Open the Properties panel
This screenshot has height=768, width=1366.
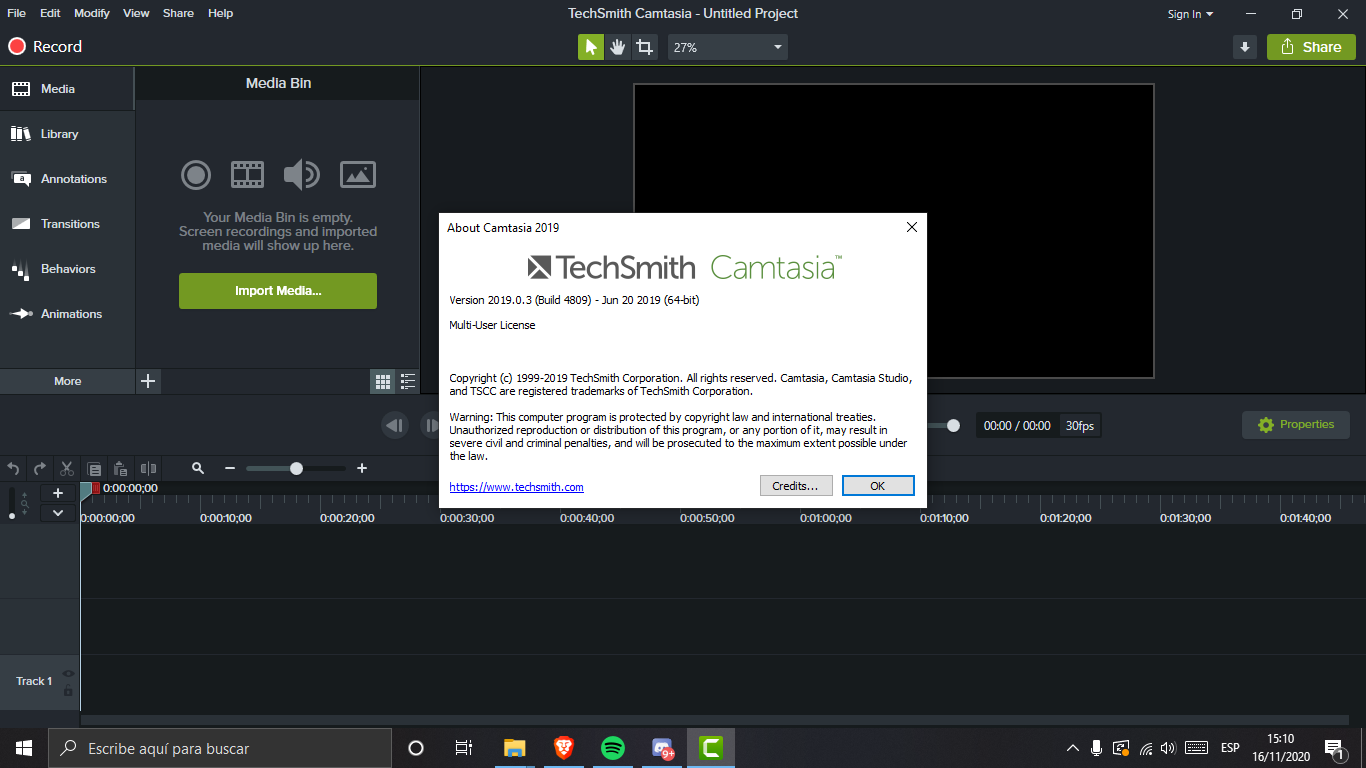[x=1296, y=425]
